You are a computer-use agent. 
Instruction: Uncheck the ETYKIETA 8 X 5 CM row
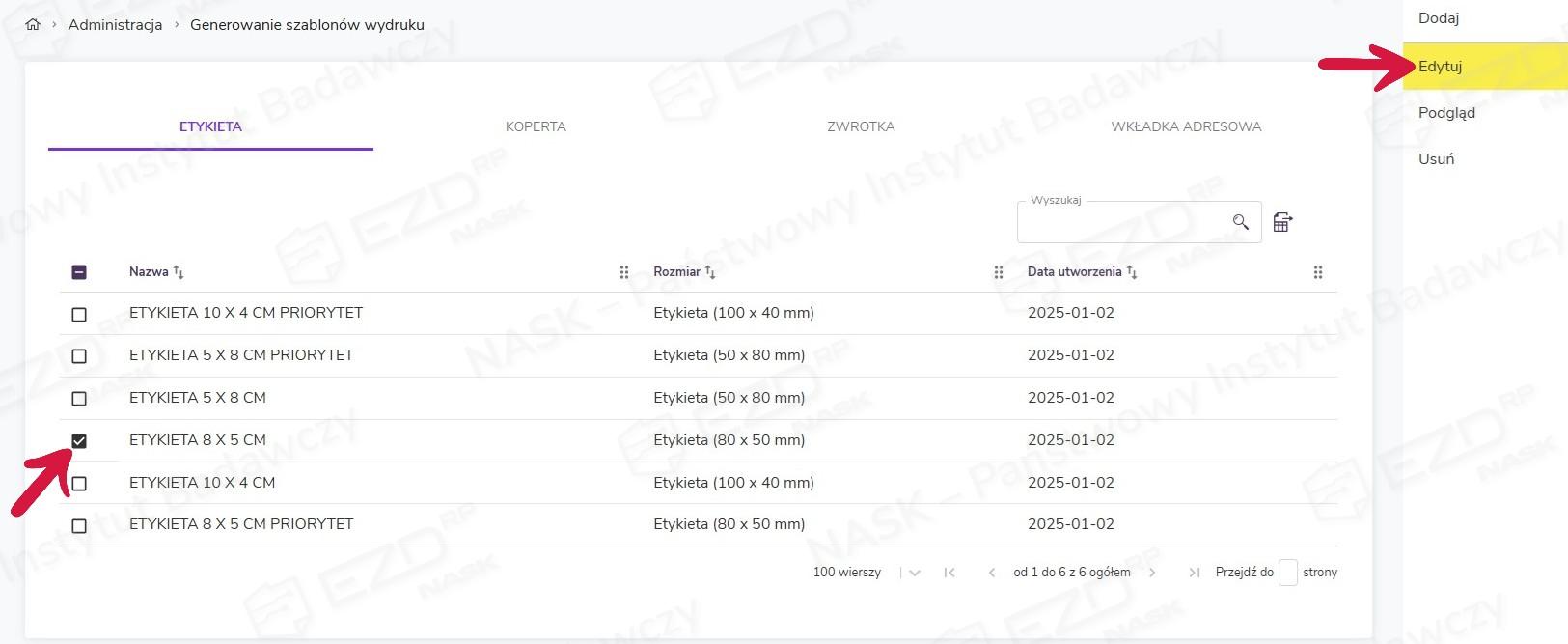79,441
